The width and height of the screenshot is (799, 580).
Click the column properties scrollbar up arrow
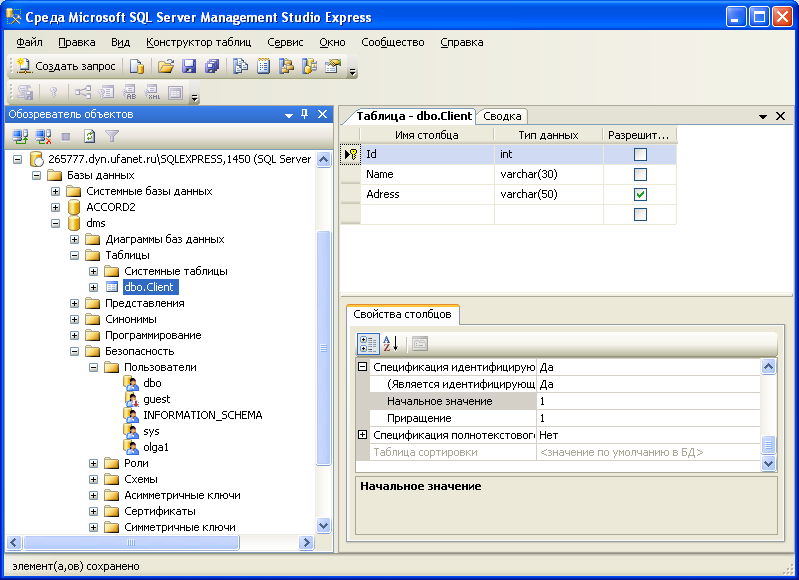768,366
